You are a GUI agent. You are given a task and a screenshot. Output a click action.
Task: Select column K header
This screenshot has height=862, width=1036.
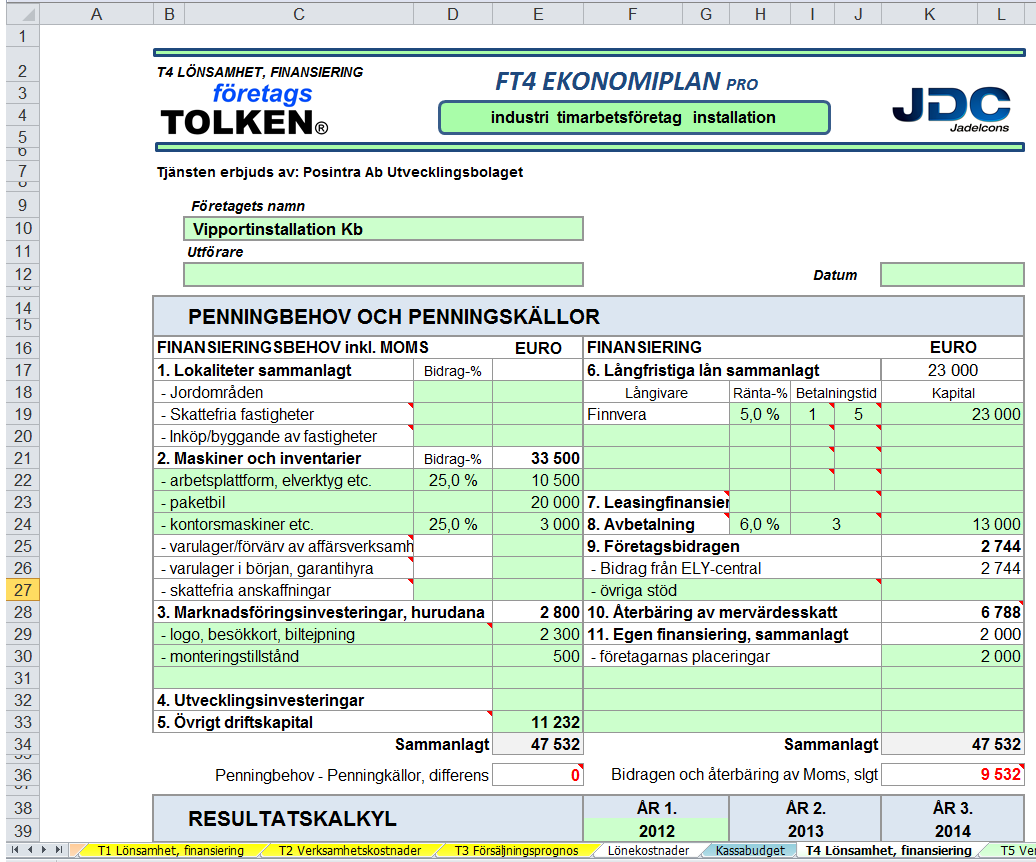tap(929, 14)
